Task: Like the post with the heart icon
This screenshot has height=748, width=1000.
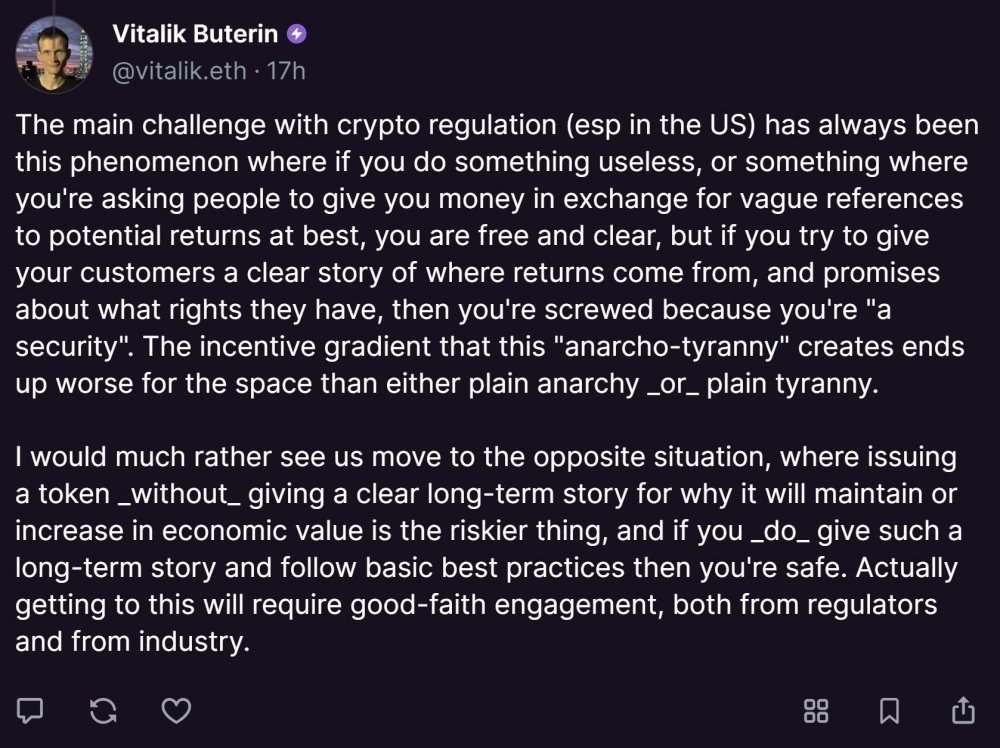Action: tap(176, 710)
